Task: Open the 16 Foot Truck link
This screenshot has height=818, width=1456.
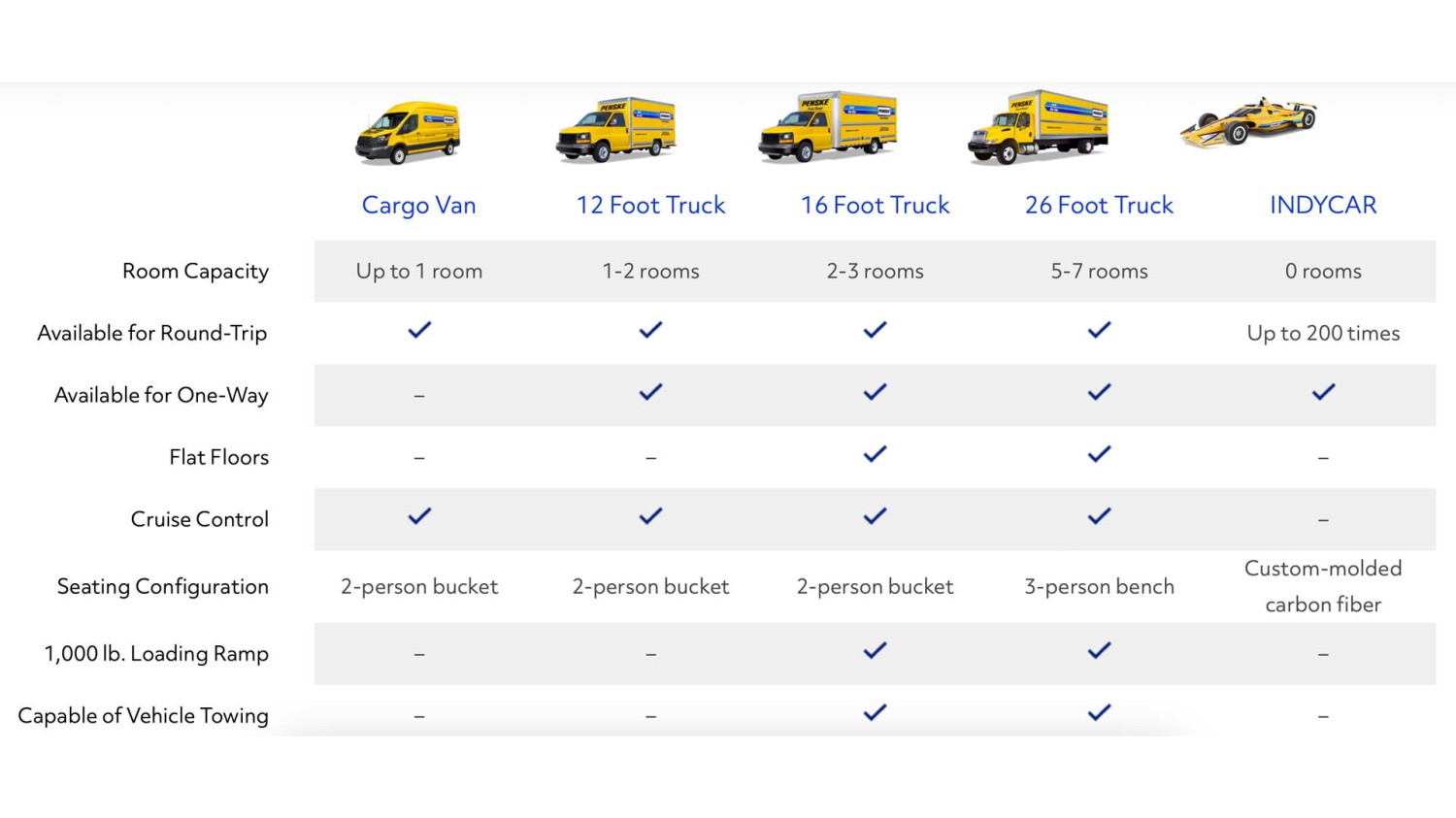Action: click(875, 205)
